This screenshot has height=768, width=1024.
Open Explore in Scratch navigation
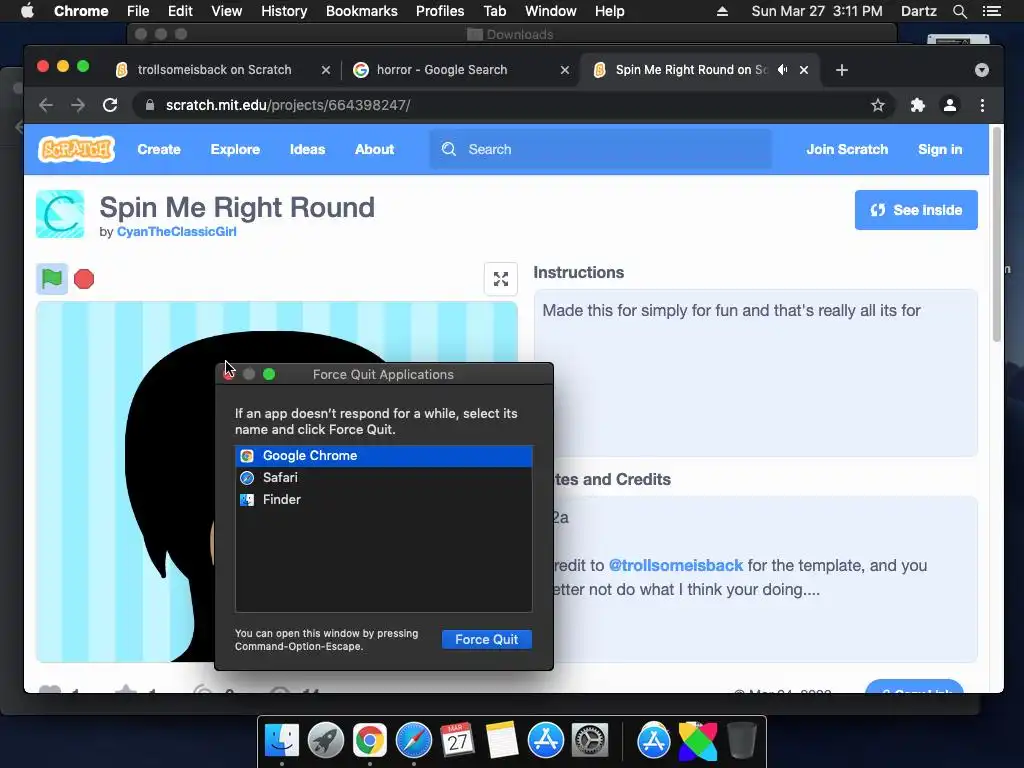(235, 150)
